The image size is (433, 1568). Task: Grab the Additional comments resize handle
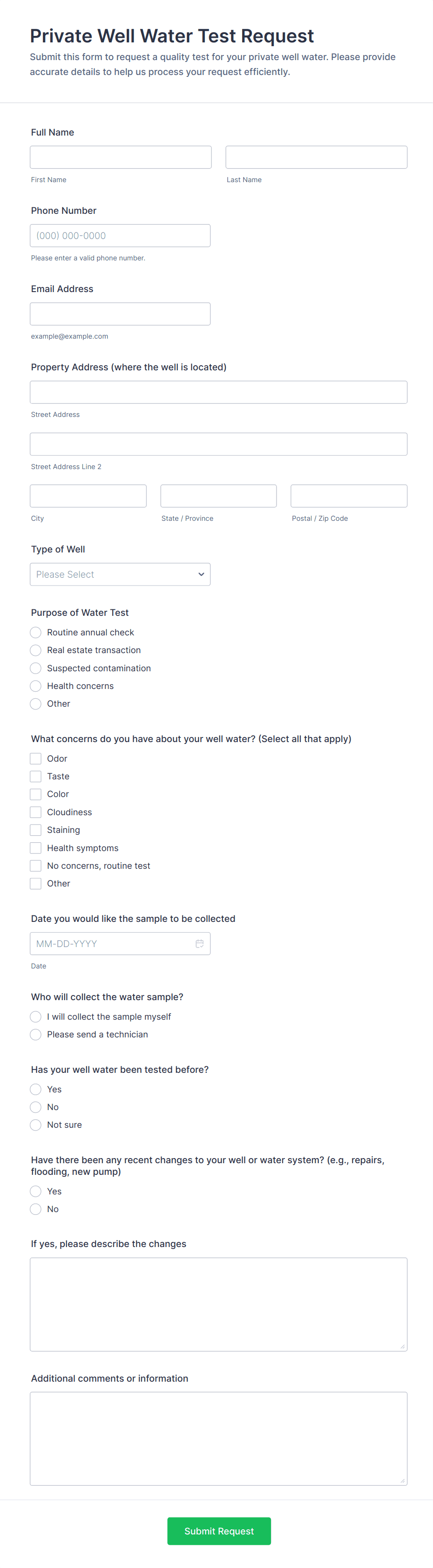pyautogui.click(x=403, y=1480)
